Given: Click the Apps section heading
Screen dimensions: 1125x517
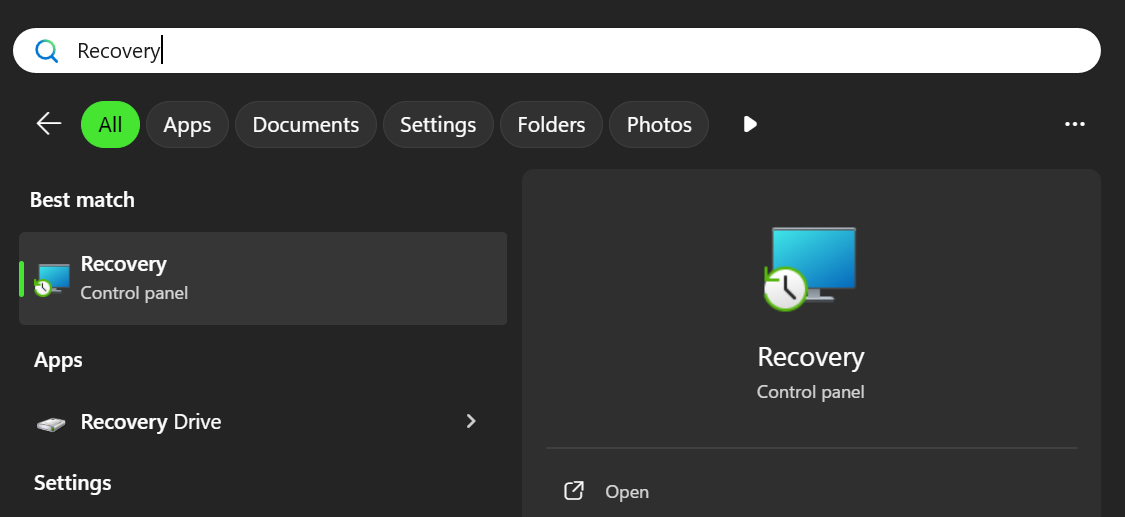Looking at the screenshot, I should tap(58, 360).
